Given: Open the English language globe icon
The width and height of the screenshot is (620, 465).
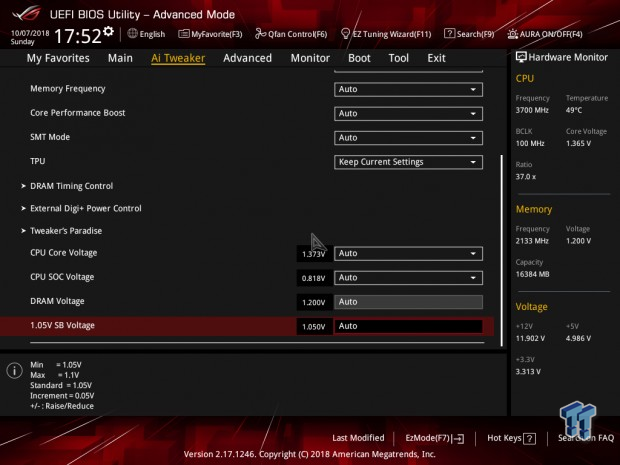Looking at the screenshot, I should tap(132, 34).
